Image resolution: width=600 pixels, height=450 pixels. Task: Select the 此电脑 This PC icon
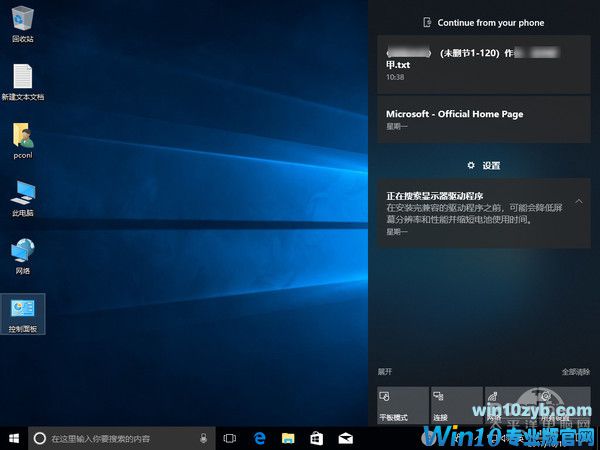(23, 198)
